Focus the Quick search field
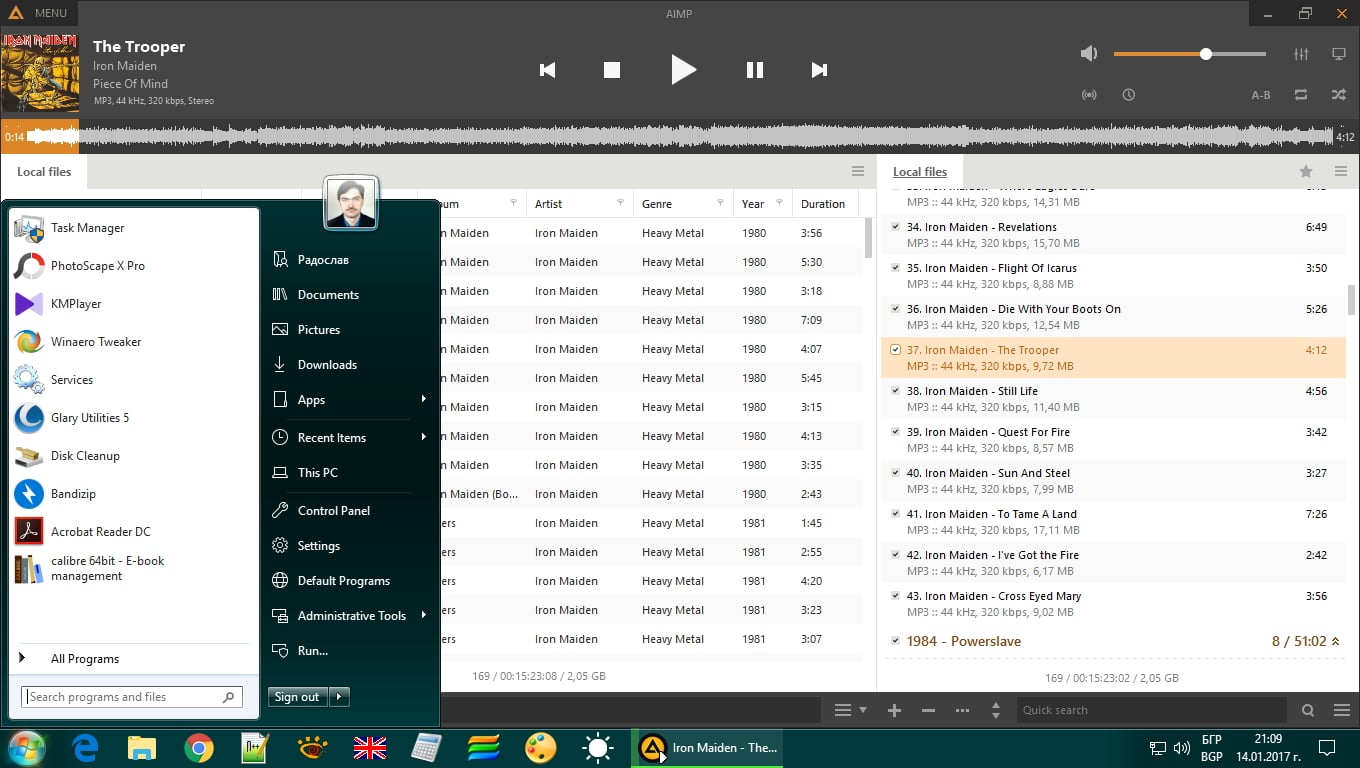This screenshot has width=1360, height=768. click(1150, 710)
